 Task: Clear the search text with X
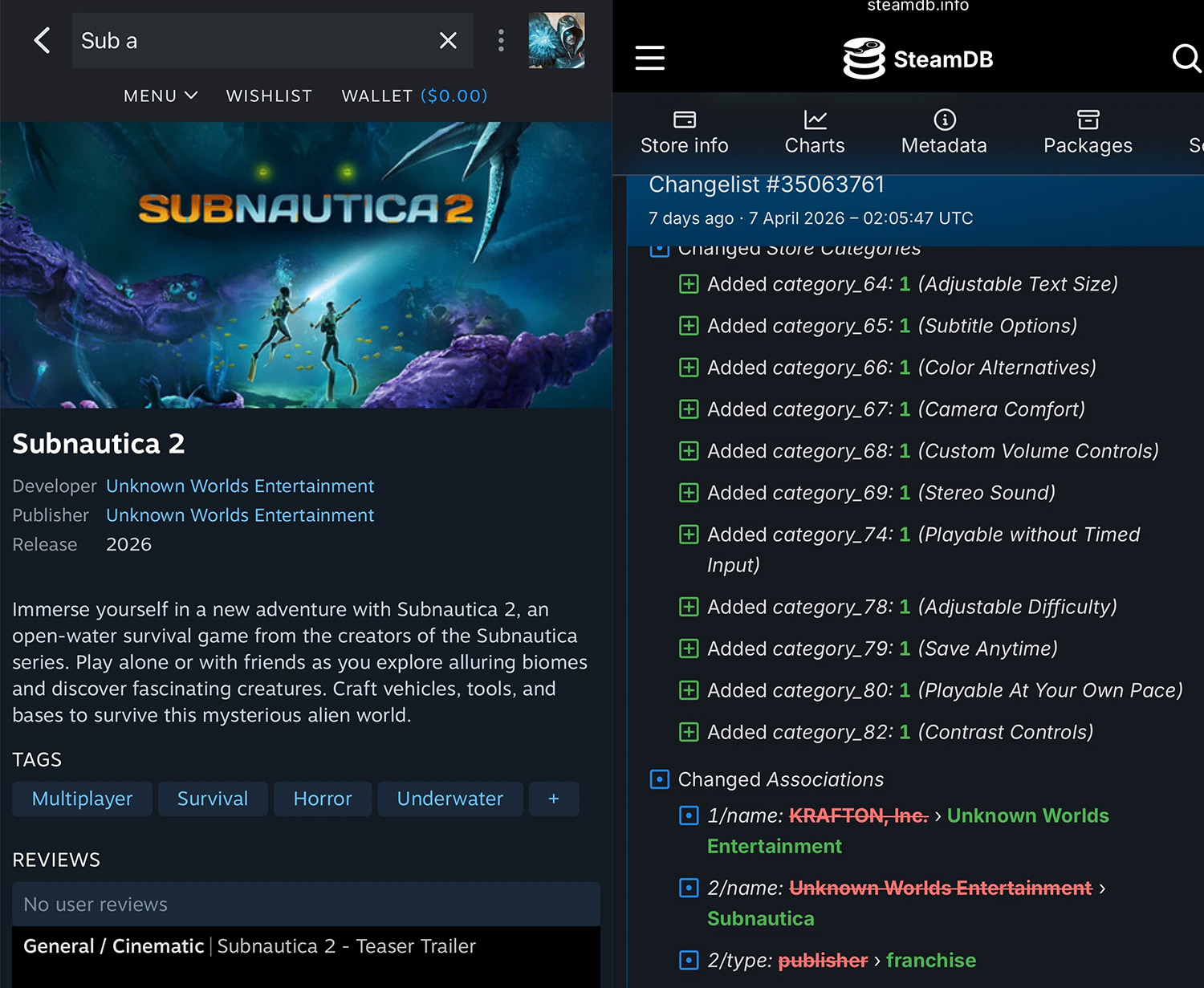coord(448,40)
